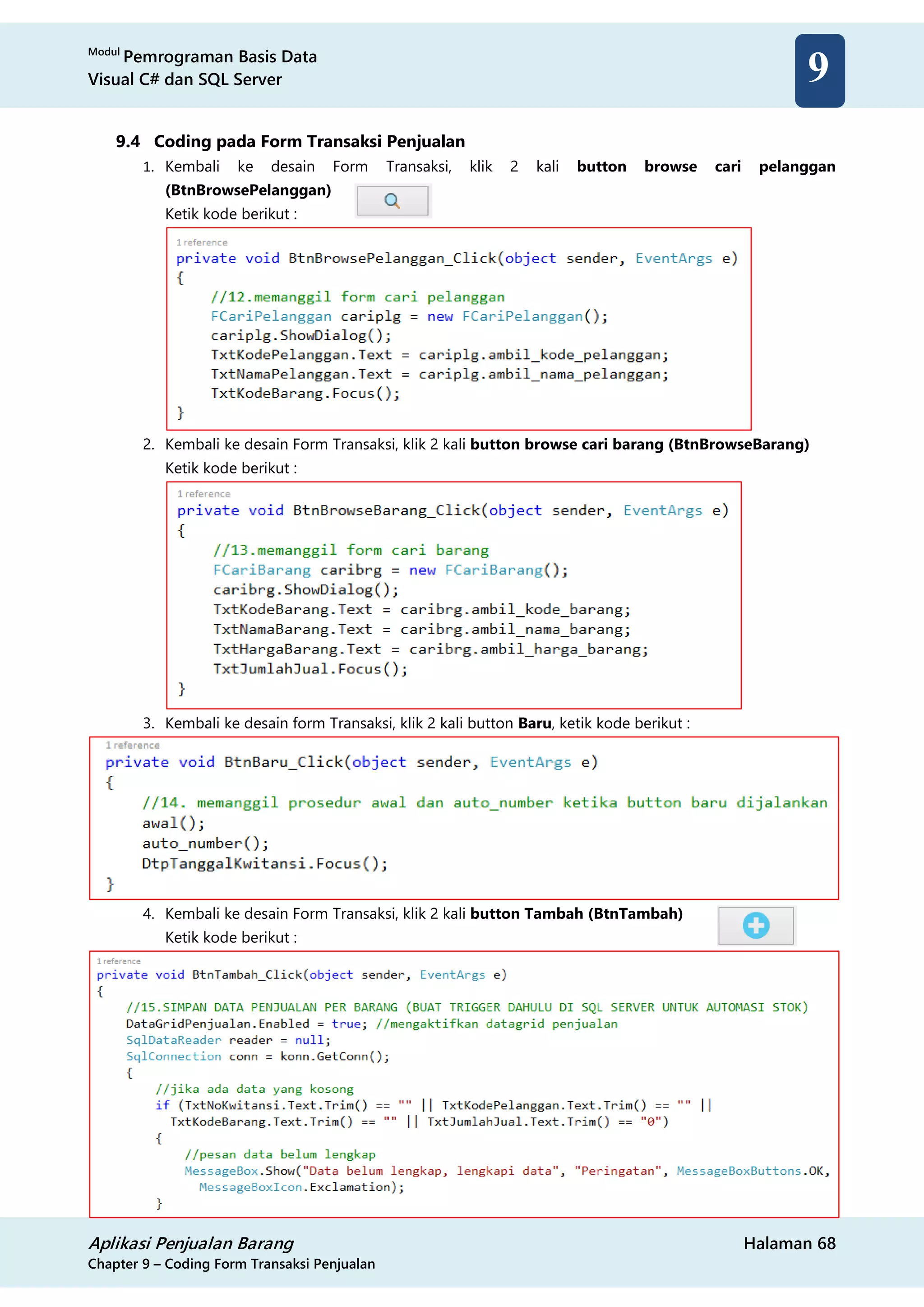Image resolution: width=924 pixels, height=1307 pixels.
Task: Click the line 'private void BtnBrowseBarang_Click'
Action: coord(453,510)
